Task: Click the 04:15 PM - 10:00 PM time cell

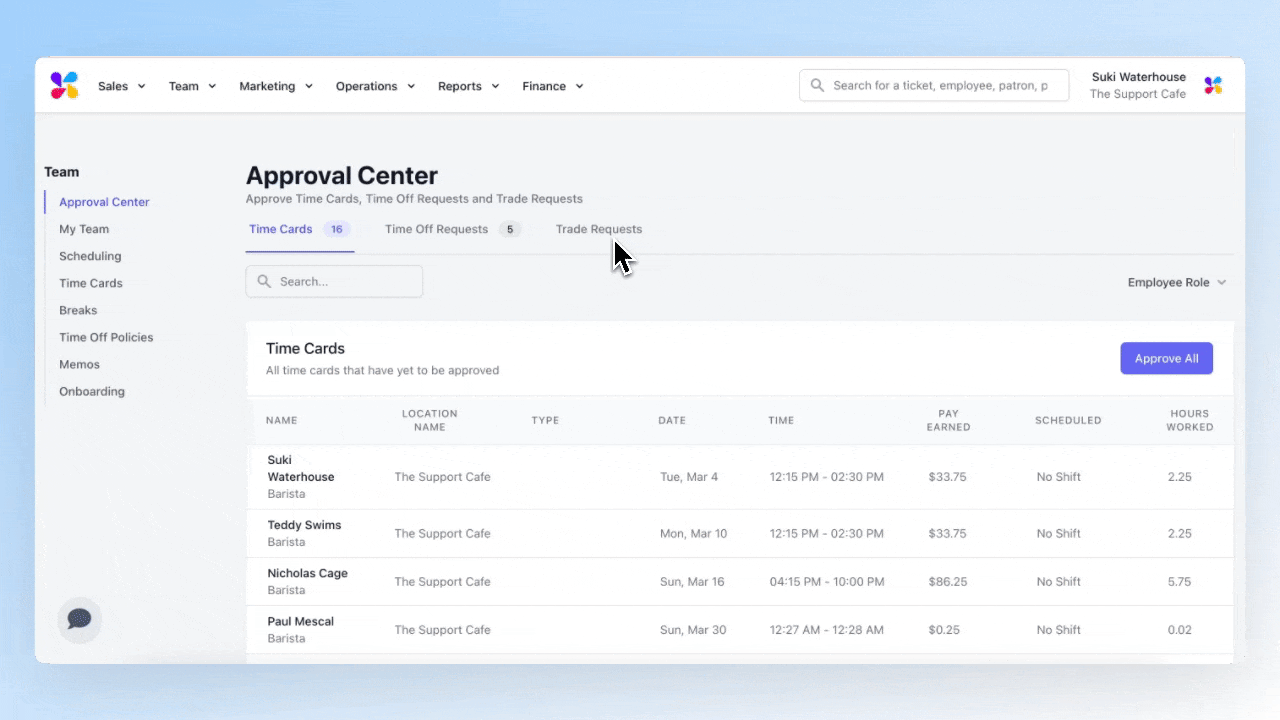Action: (826, 581)
